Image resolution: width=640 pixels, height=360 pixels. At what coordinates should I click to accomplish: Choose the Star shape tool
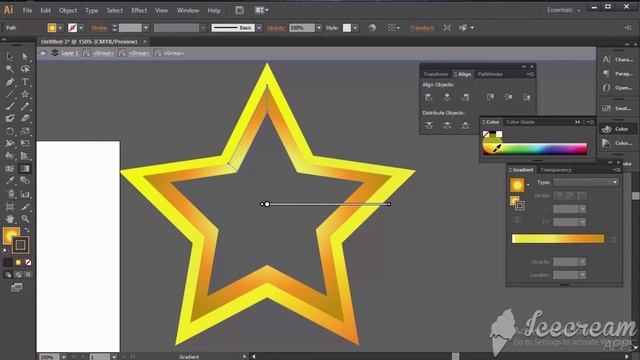(x=25, y=94)
